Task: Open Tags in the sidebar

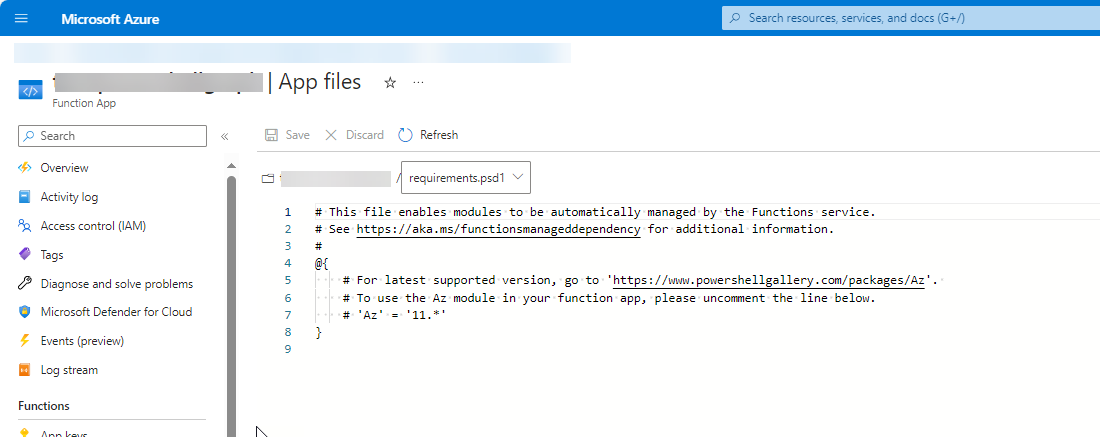Action: point(52,255)
